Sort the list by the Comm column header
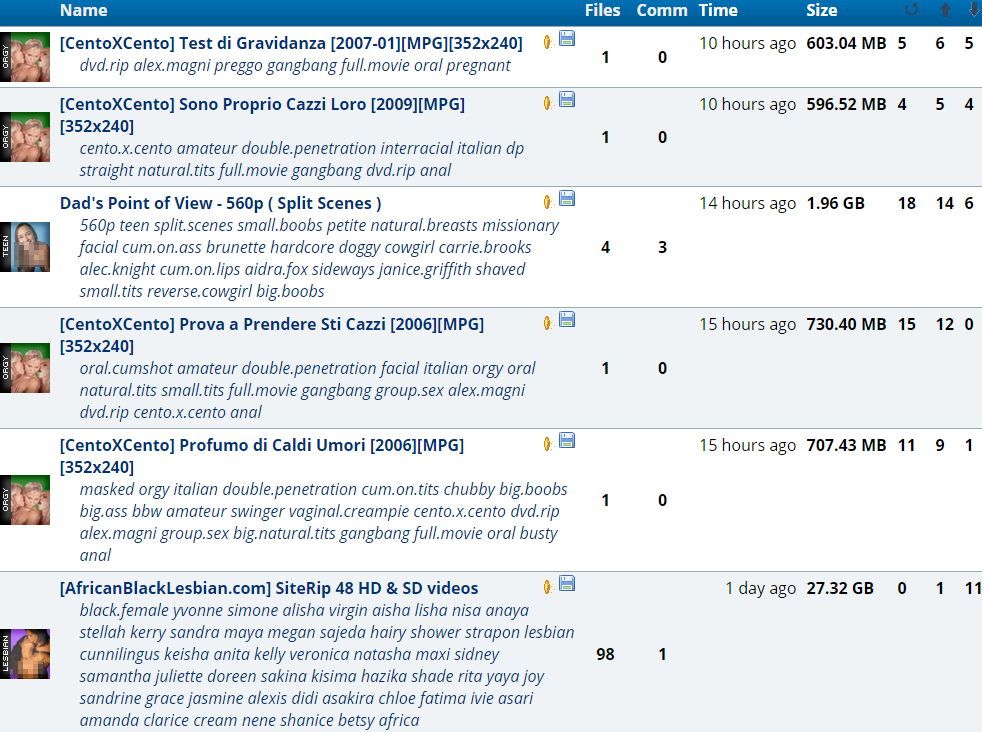Viewport: 982px width, 732px height. pyautogui.click(x=662, y=10)
